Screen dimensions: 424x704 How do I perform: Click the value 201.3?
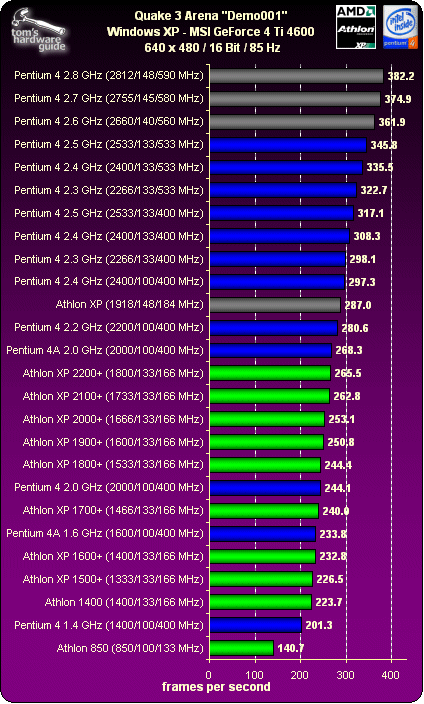(x=319, y=625)
